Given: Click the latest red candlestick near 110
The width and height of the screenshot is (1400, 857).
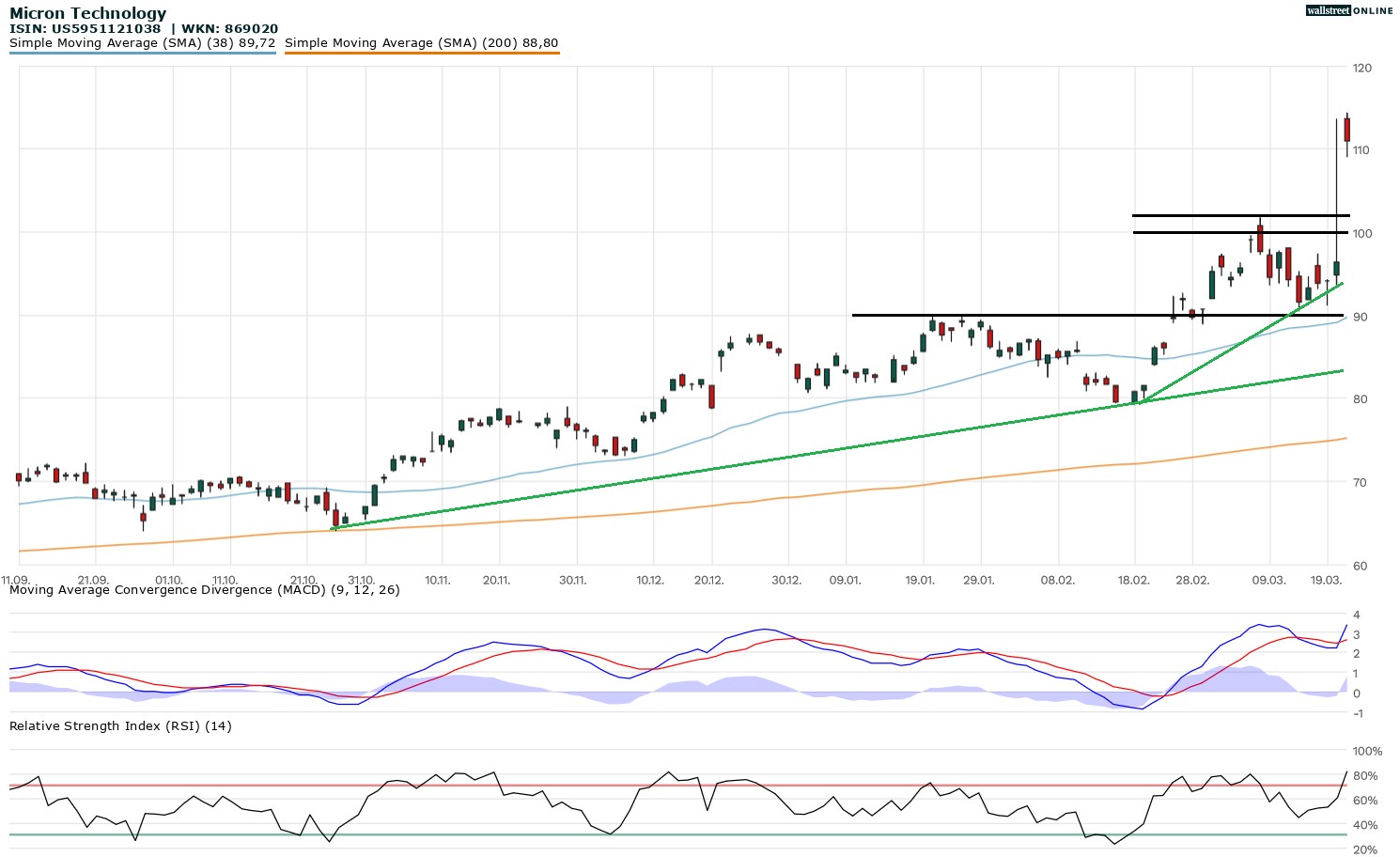Looking at the screenshot, I should tap(1346, 130).
